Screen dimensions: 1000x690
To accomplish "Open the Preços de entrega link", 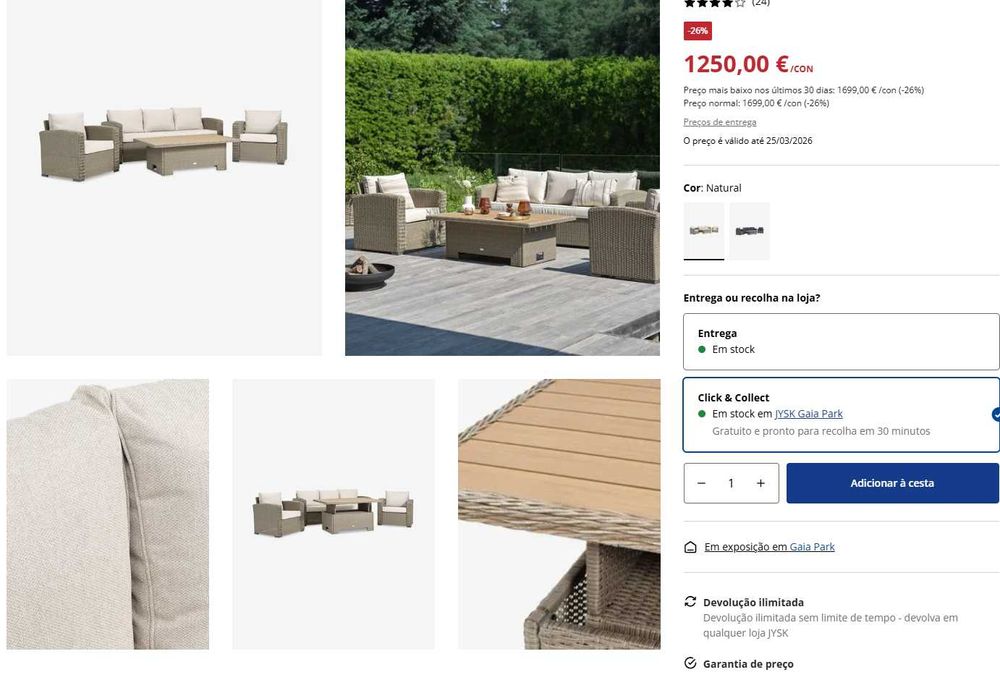I will tap(719, 122).
